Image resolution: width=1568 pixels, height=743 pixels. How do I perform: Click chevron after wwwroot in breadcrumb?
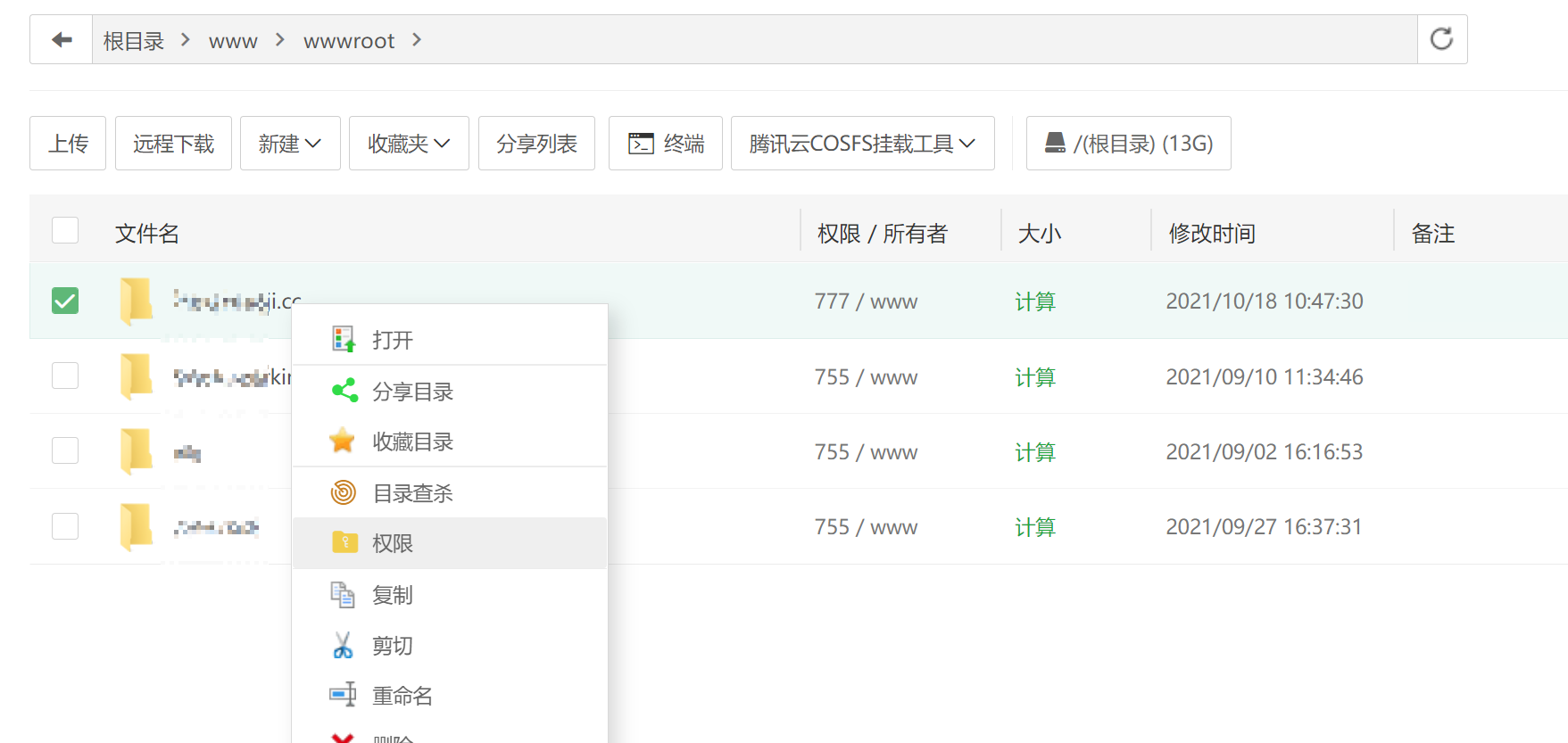(417, 39)
